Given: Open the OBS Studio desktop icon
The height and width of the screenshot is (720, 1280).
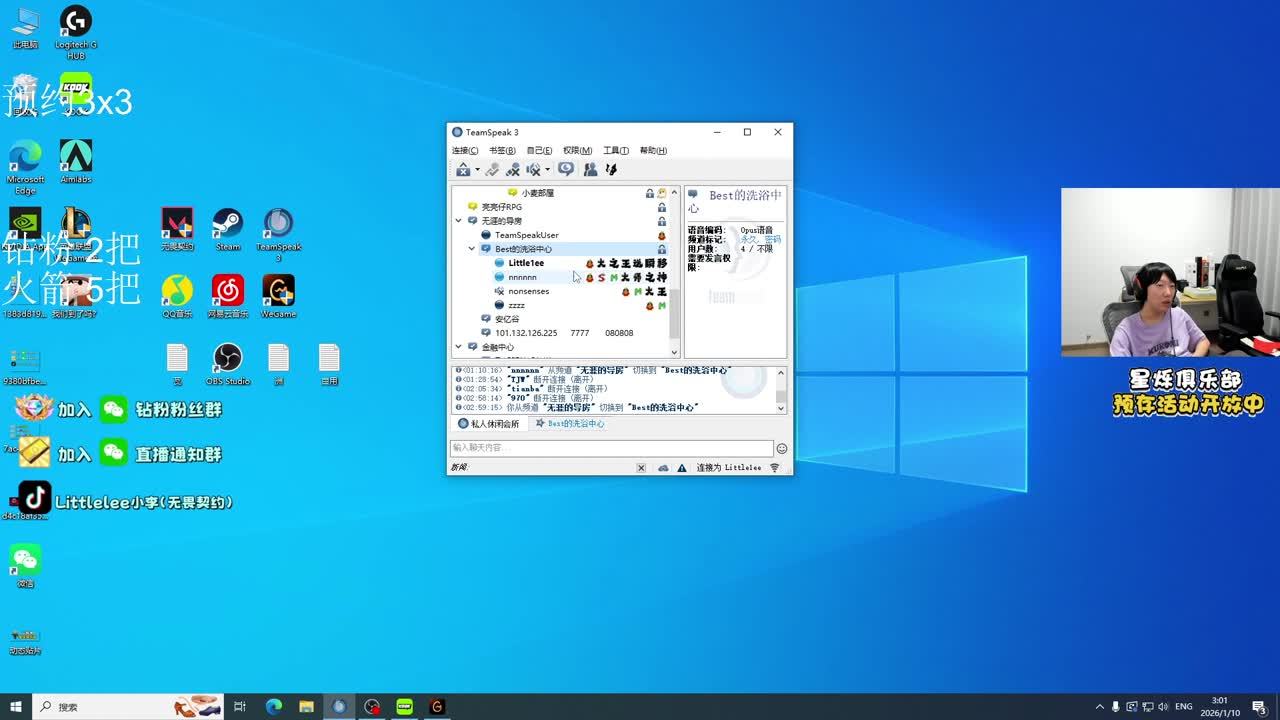Looking at the screenshot, I should point(228,362).
